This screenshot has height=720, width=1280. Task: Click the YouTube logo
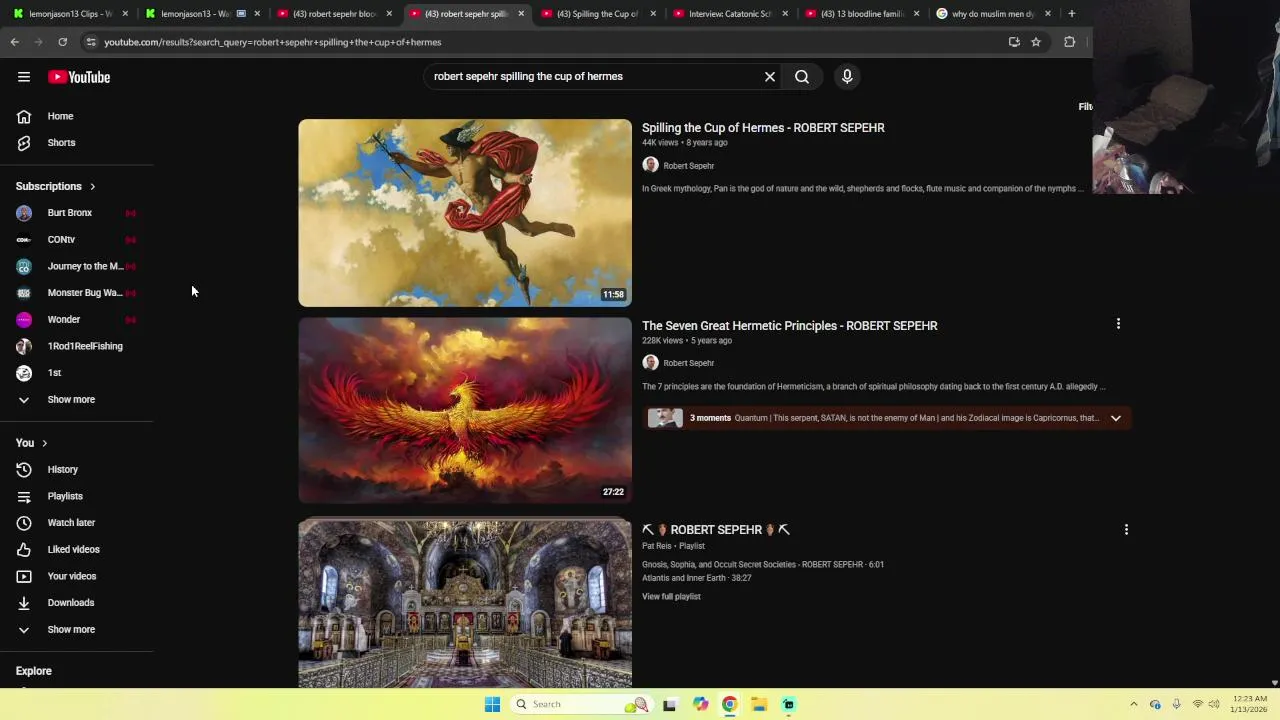point(79,77)
